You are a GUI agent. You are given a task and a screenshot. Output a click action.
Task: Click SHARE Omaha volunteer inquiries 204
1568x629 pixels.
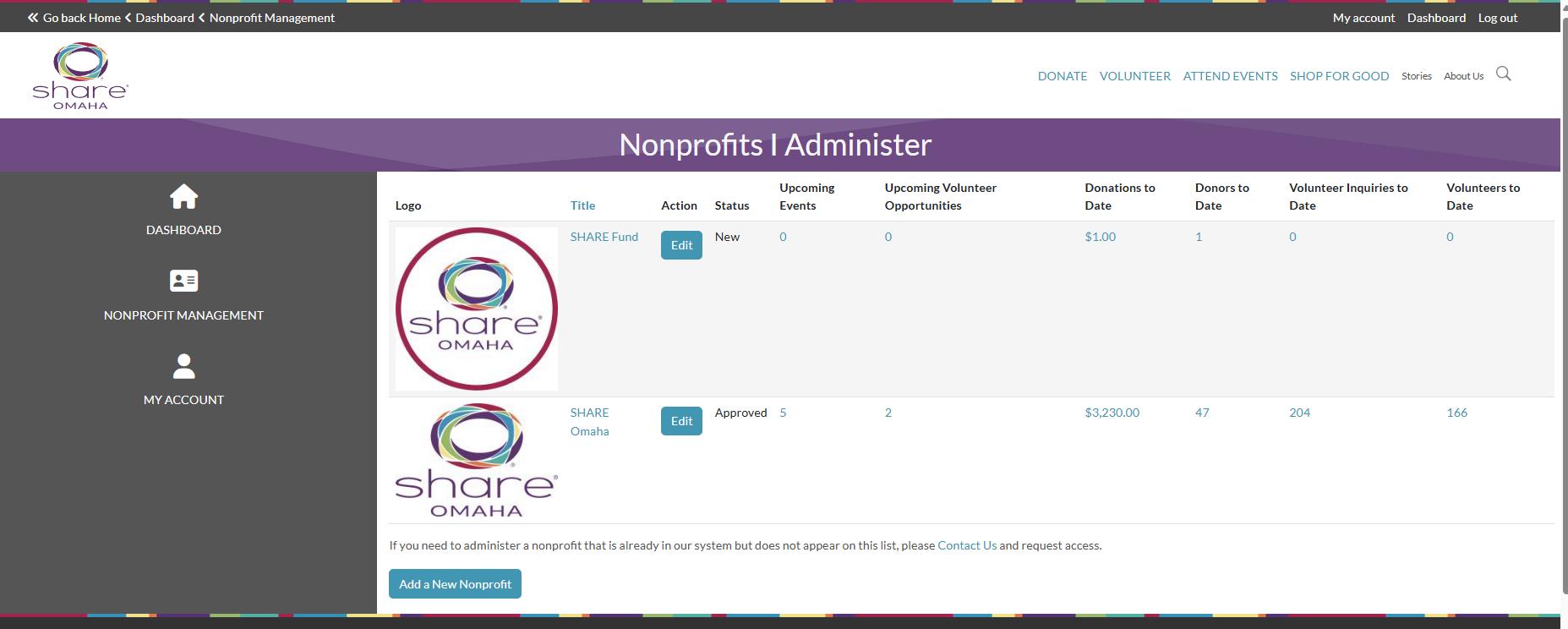[x=1300, y=413]
